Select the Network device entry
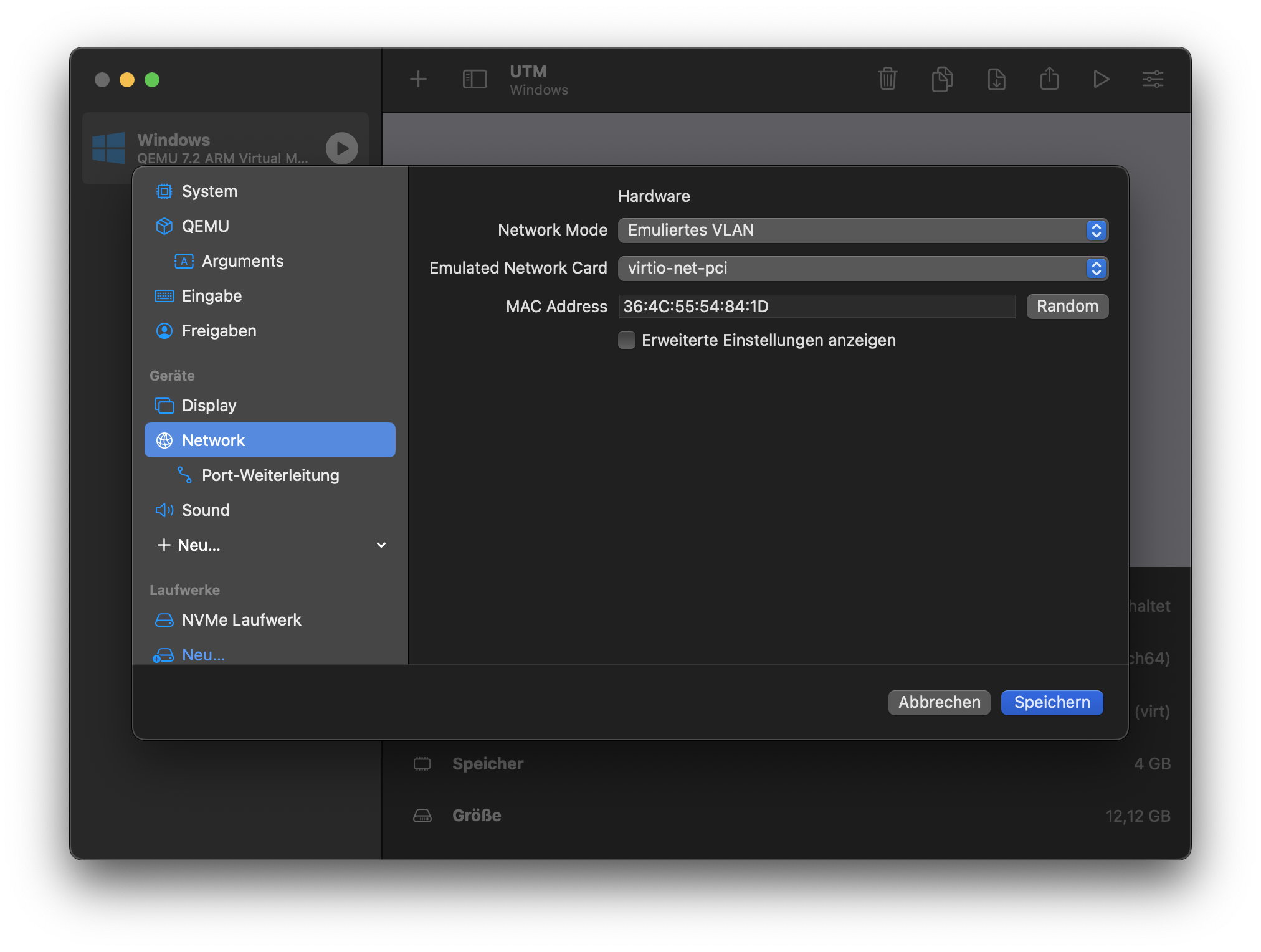 (270, 440)
